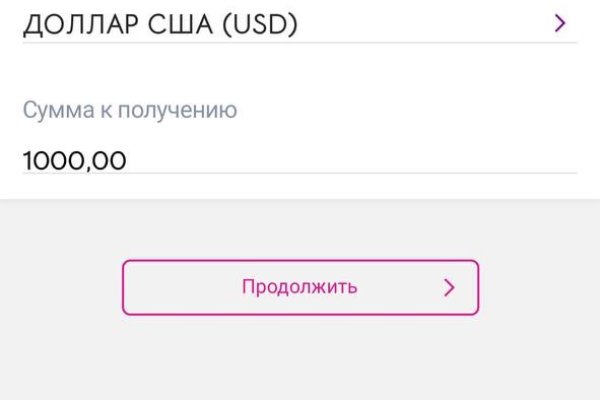Click the gray strip above the Продолжить button
The image size is (600, 400).
click(x=300, y=228)
